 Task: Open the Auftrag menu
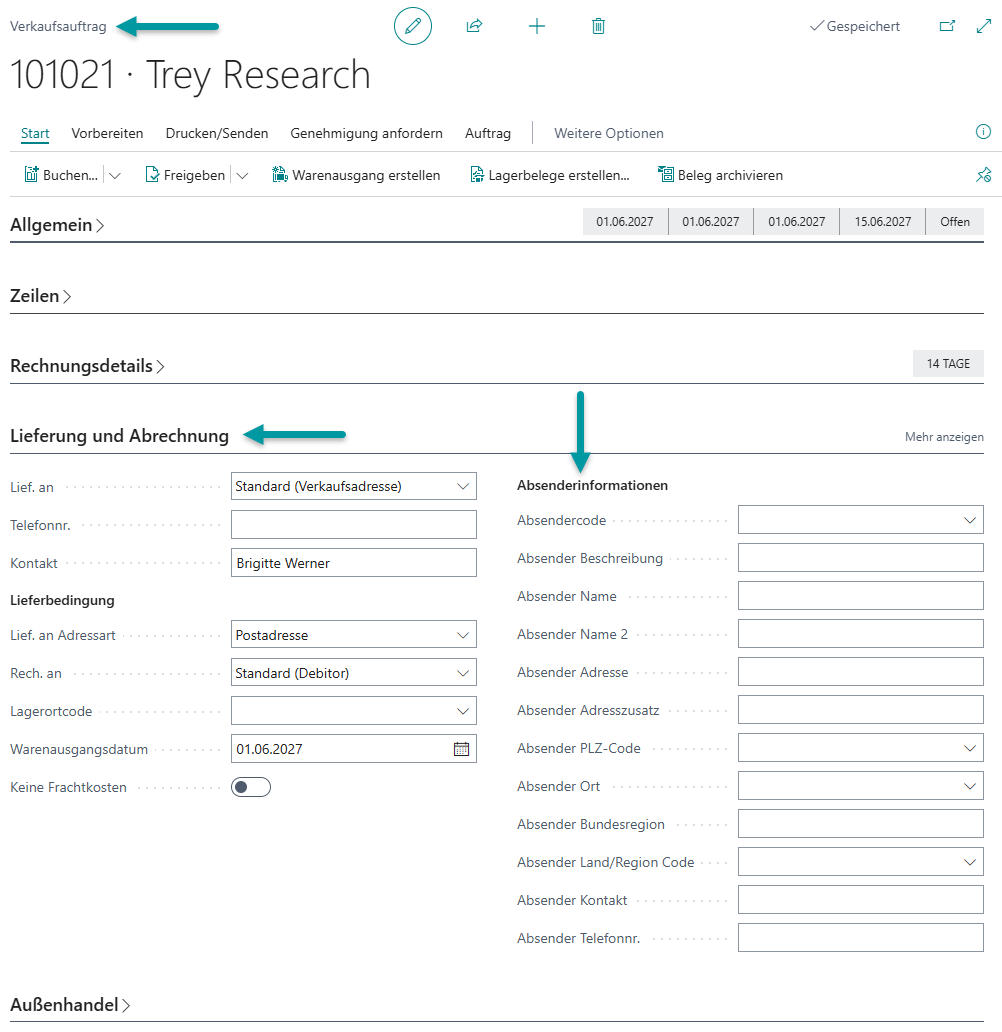[488, 133]
